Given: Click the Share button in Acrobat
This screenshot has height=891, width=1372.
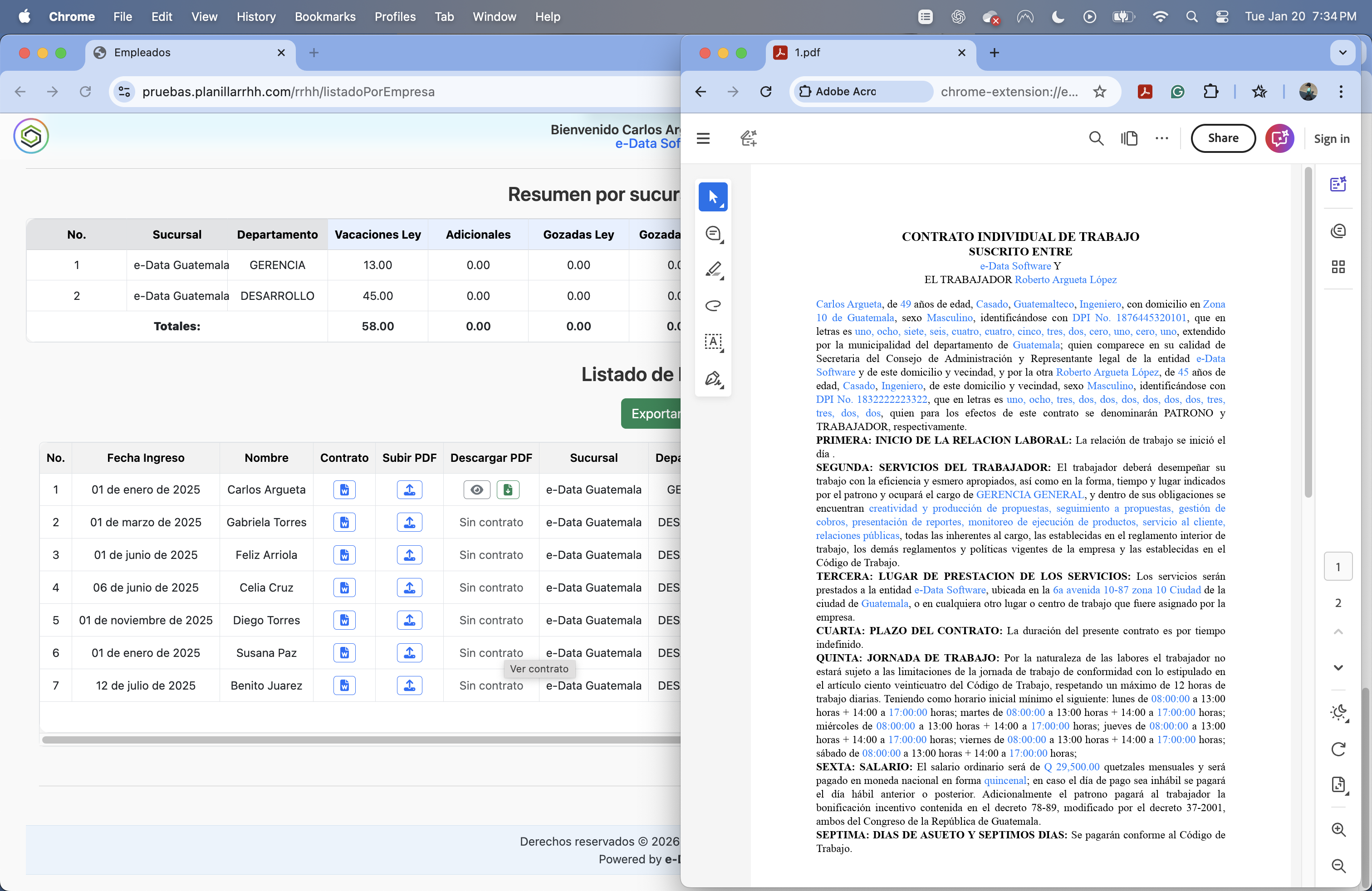Looking at the screenshot, I should pos(1223,138).
